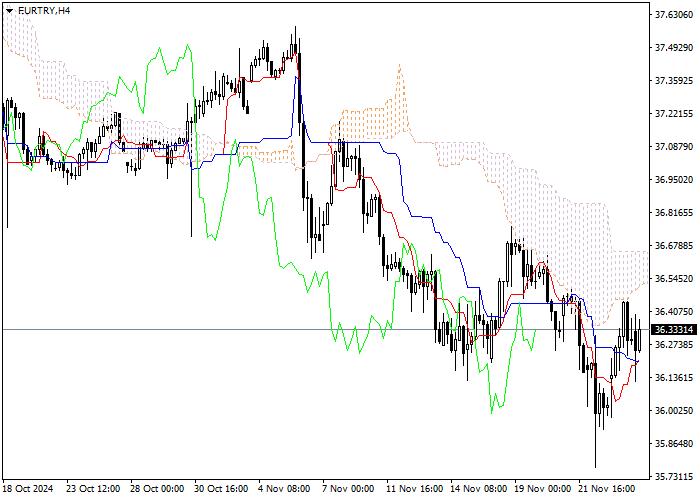Click the 37.35925 price axis label
Image resolution: width=700 pixels, height=500 pixels.
coord(674,81)
